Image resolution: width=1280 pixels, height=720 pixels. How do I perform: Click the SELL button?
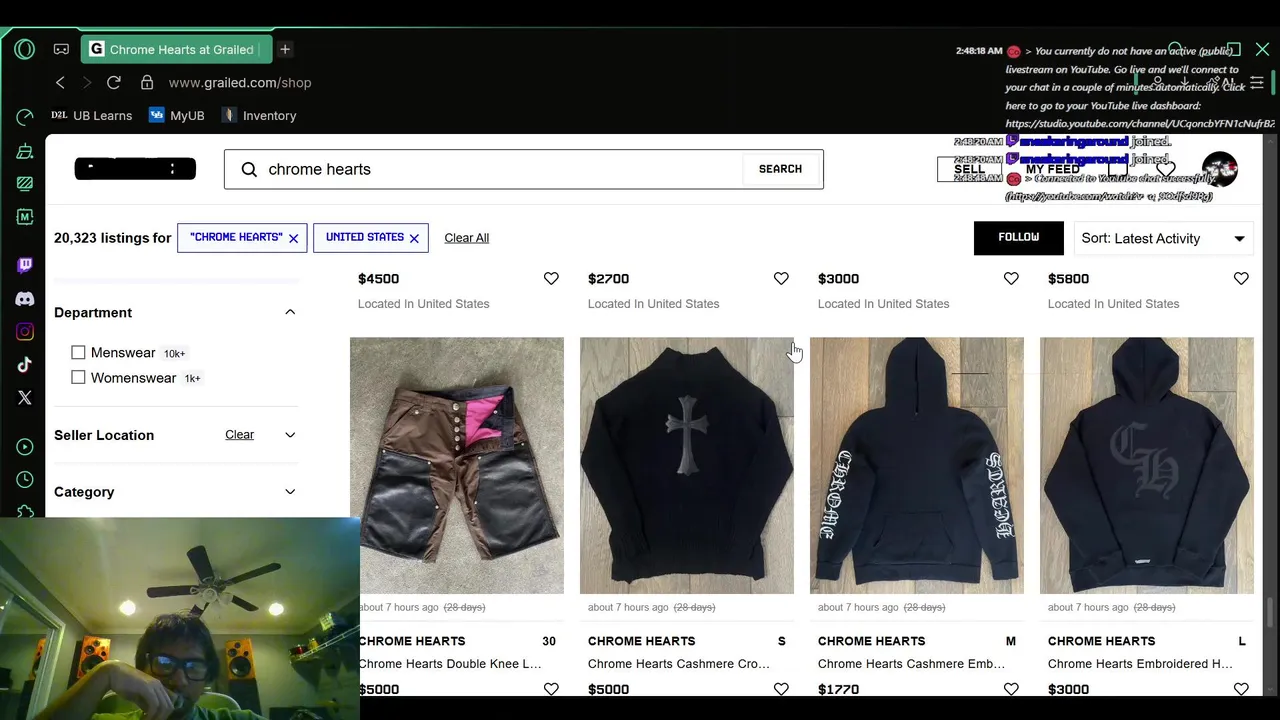coord(969,169)
